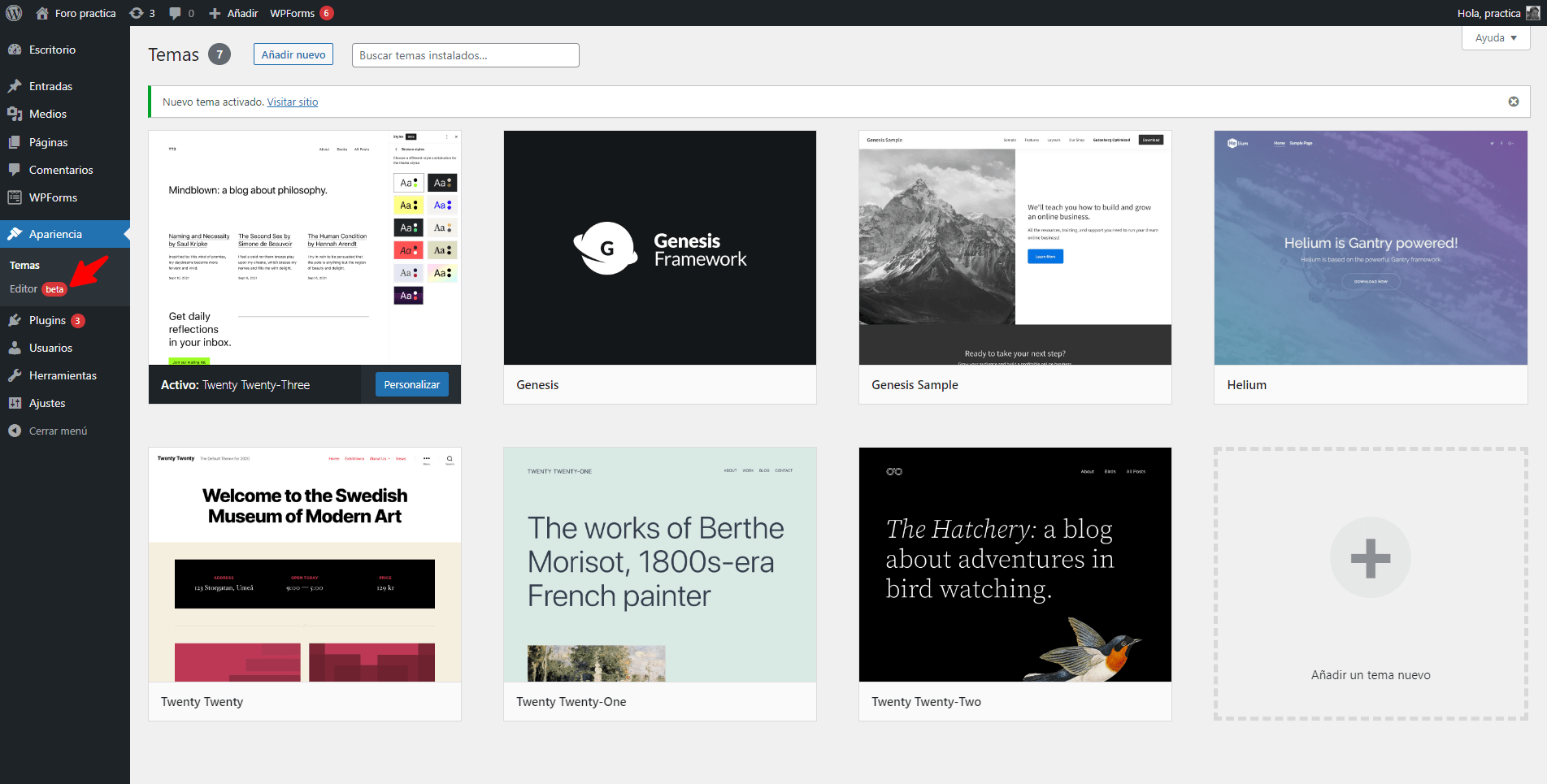This screenshot has width=1547, height=784.
Task: Click the Usuarios user icon
Action: pos(15,348)
